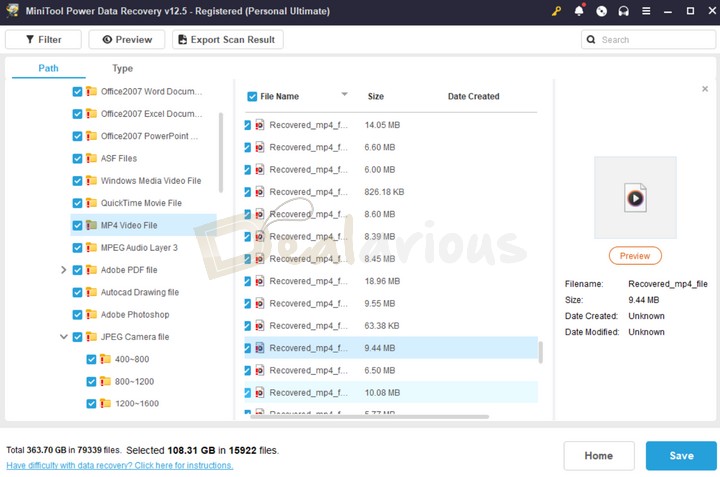The image size is (720, 477).
Task: Uncheck the JPEG Camera file checkbox
Action: click(77, 337)
